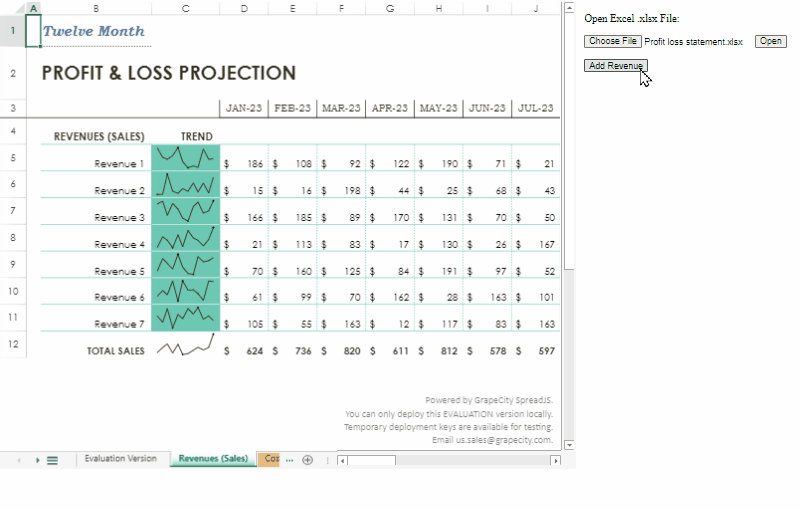Click the horizontal scrollbar left arrow
This screenshot has width=800, height=510.
(x=342, y=460)
